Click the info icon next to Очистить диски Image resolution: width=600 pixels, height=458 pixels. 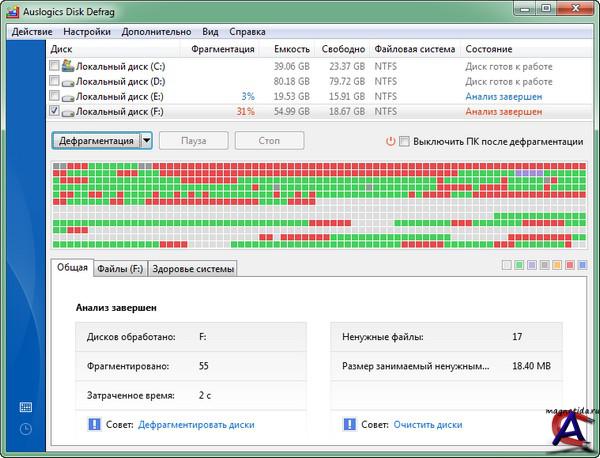point(348,425)
